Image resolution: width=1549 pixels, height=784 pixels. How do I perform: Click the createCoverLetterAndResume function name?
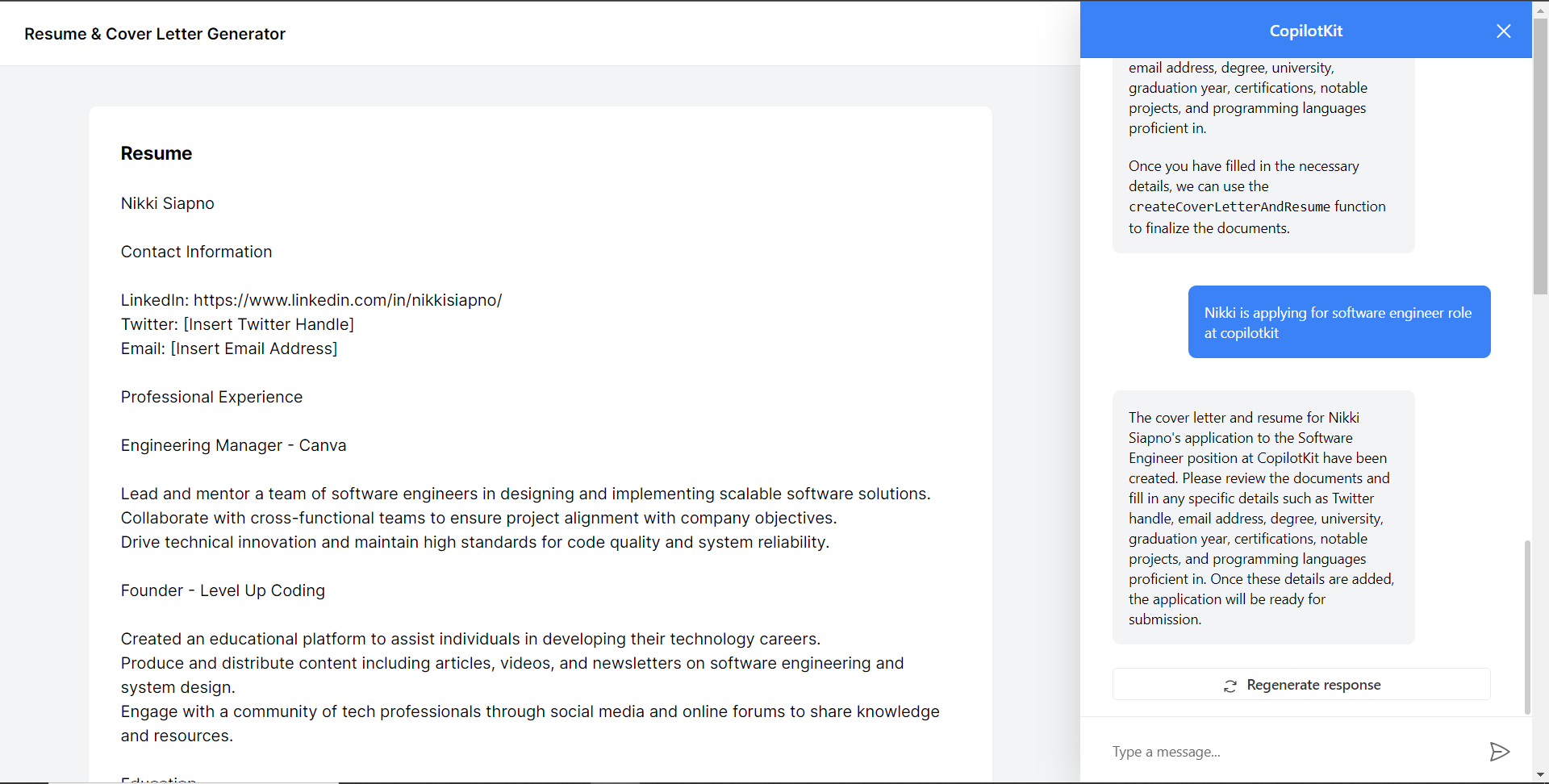(x=1230, y=207)
